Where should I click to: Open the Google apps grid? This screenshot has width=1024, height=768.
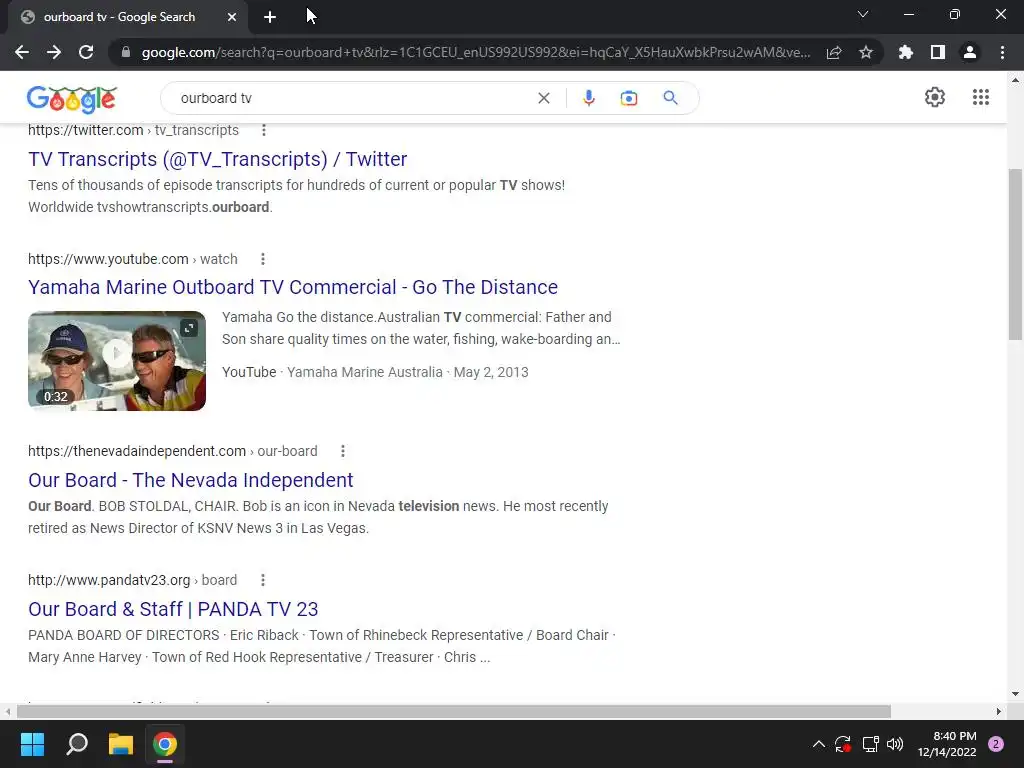tap(980, 97)
